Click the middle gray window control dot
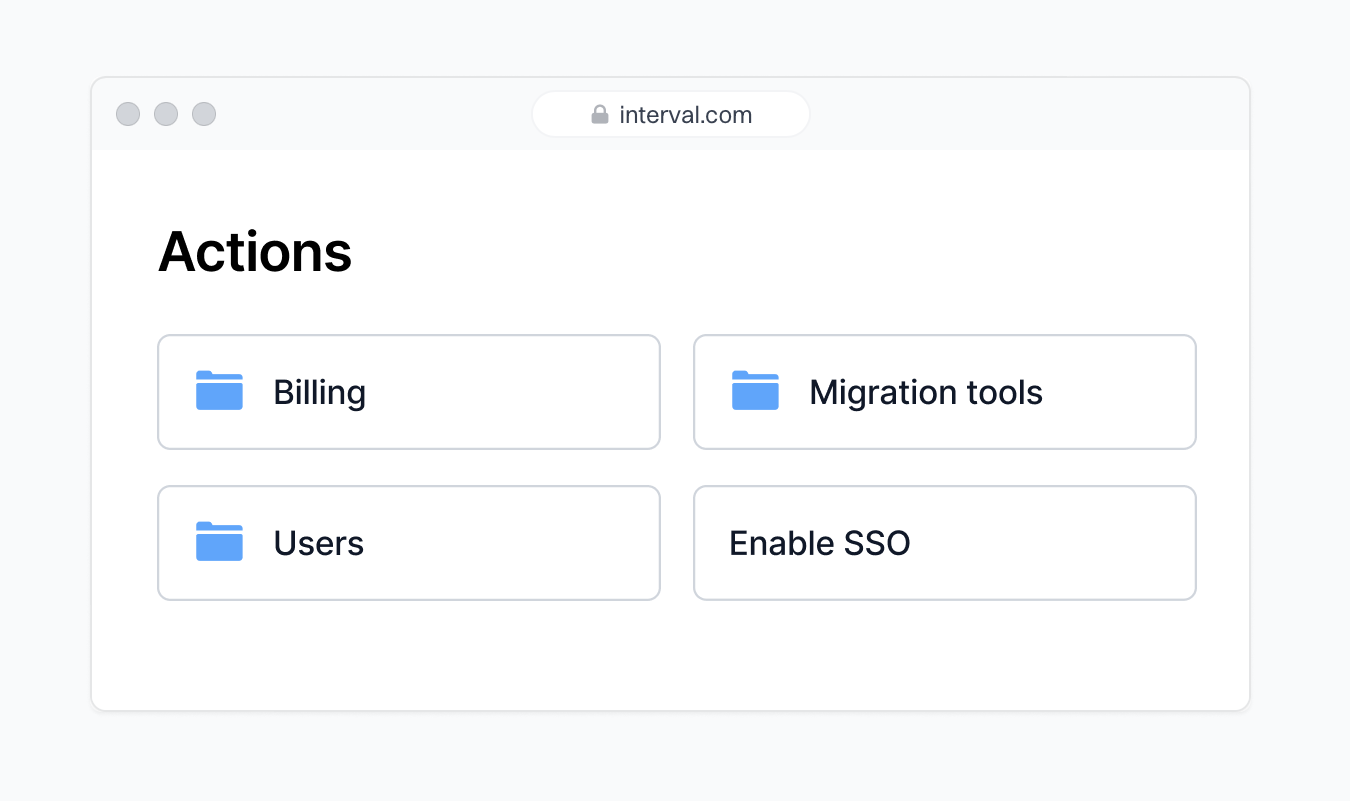Screen dimensions: 1350x801 [165, 113]
